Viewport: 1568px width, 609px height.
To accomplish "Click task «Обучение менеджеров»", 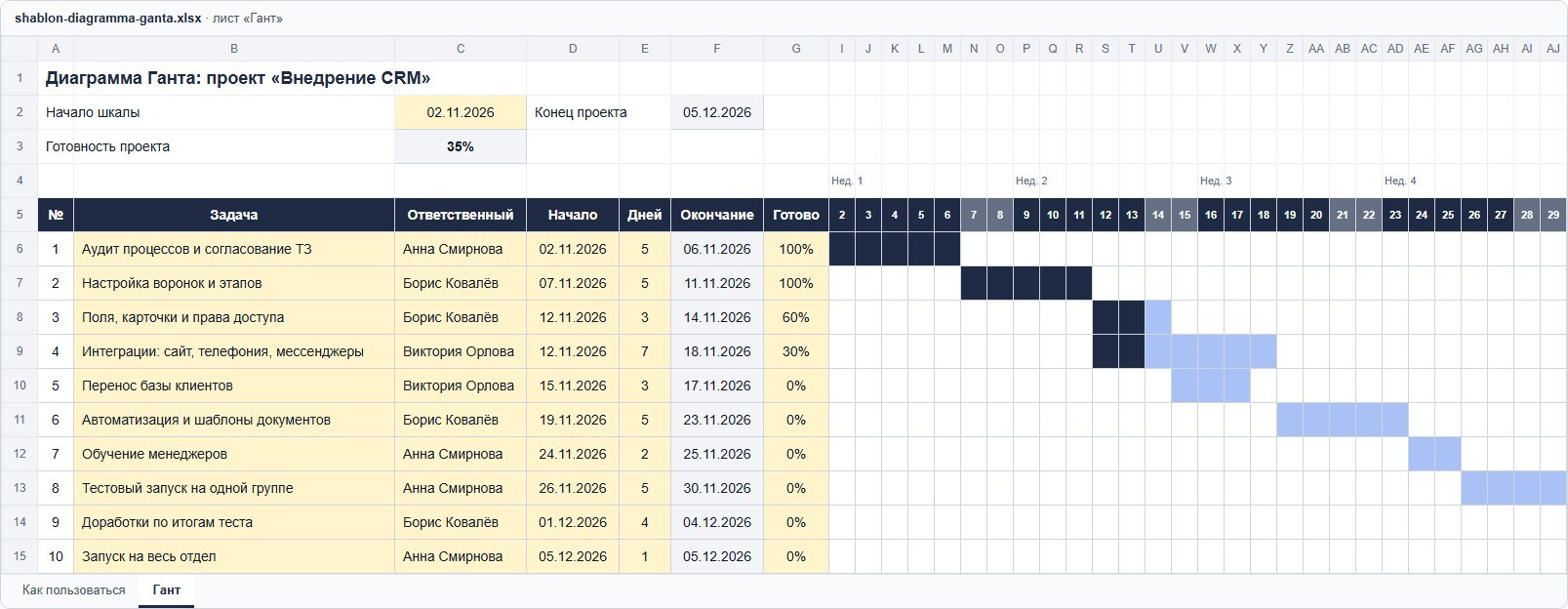I will tap(234, 454).
